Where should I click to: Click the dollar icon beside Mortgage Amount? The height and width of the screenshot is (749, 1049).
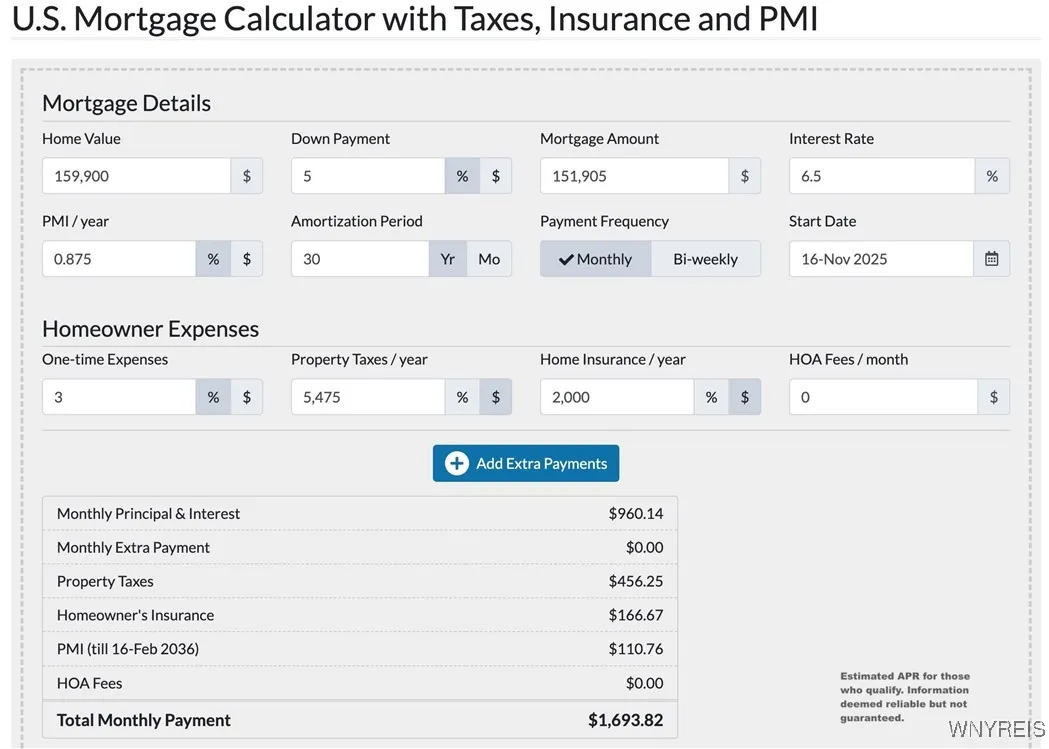744,176
